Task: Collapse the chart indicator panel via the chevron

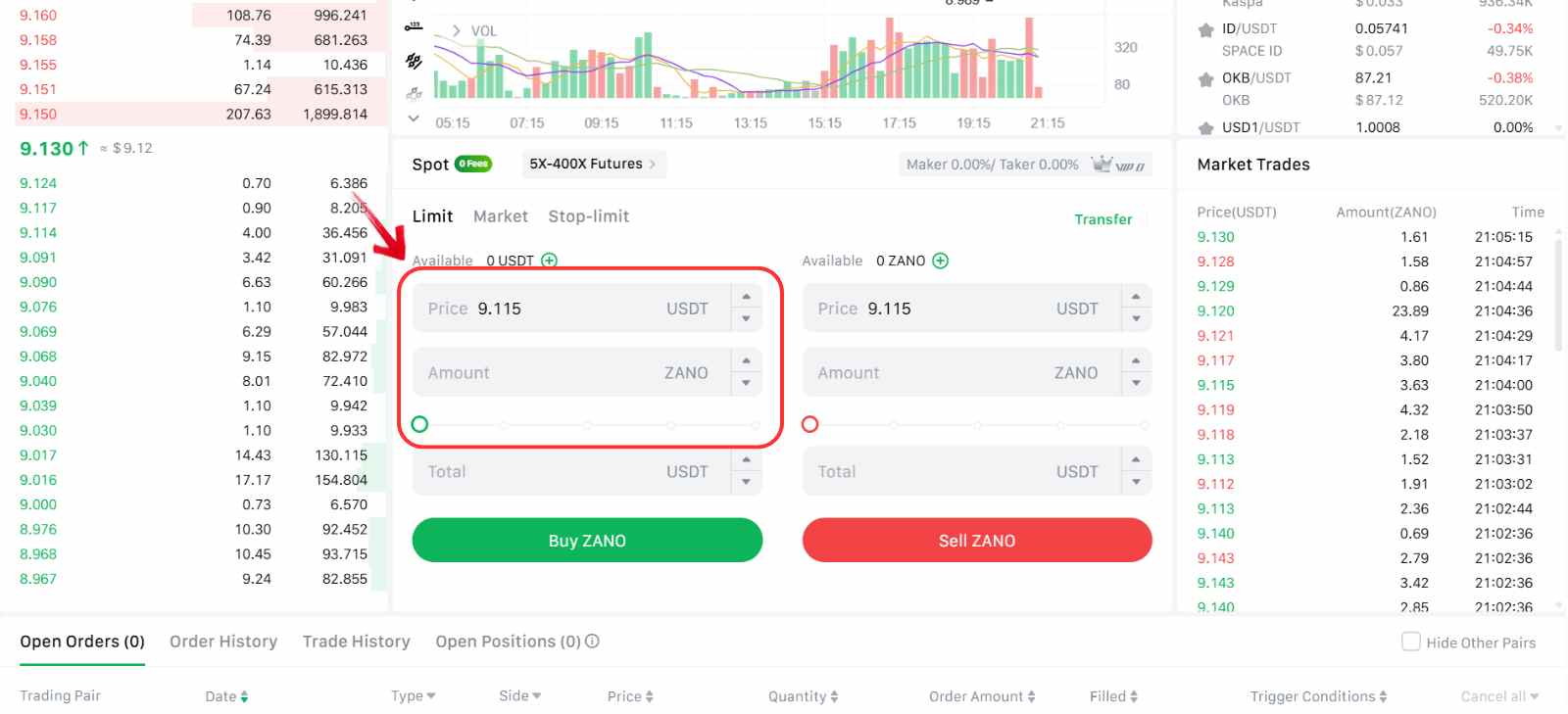Action: pyautogui.click(x=415, y=118)
